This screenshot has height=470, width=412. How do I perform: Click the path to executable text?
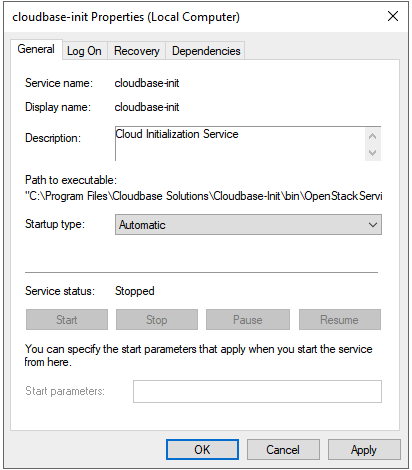tap(204, 196)
